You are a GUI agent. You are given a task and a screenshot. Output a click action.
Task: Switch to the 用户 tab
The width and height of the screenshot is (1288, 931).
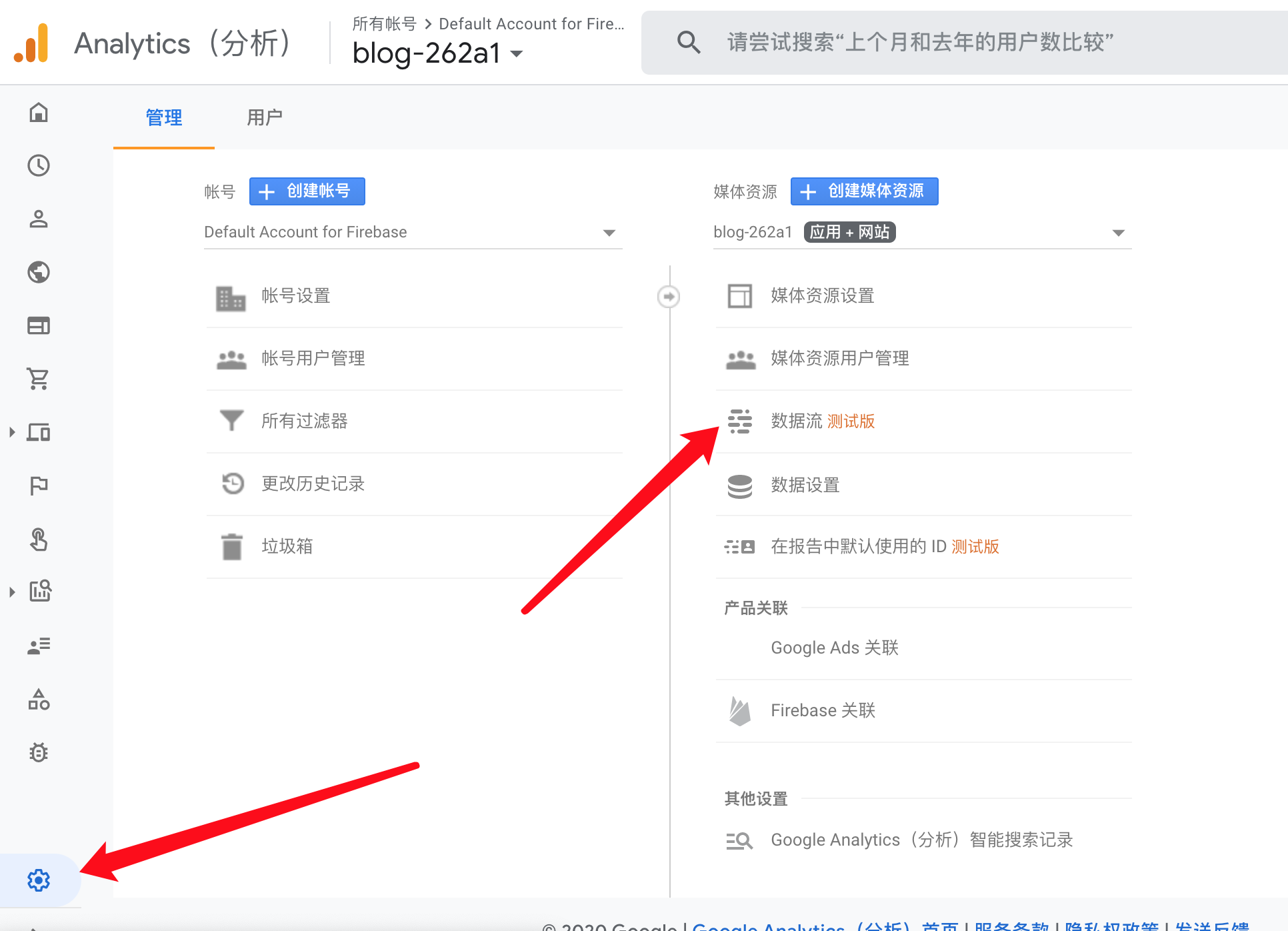[265, 117]
